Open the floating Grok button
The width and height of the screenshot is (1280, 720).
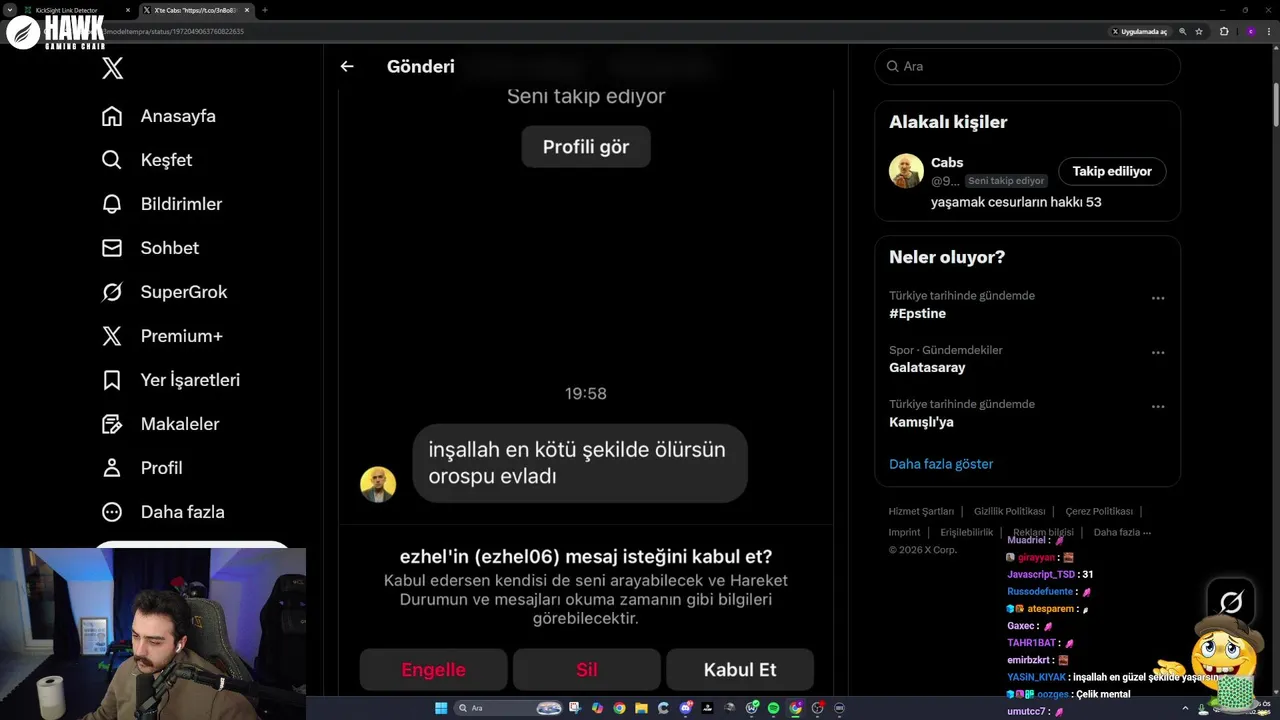tap(1231, 602)
